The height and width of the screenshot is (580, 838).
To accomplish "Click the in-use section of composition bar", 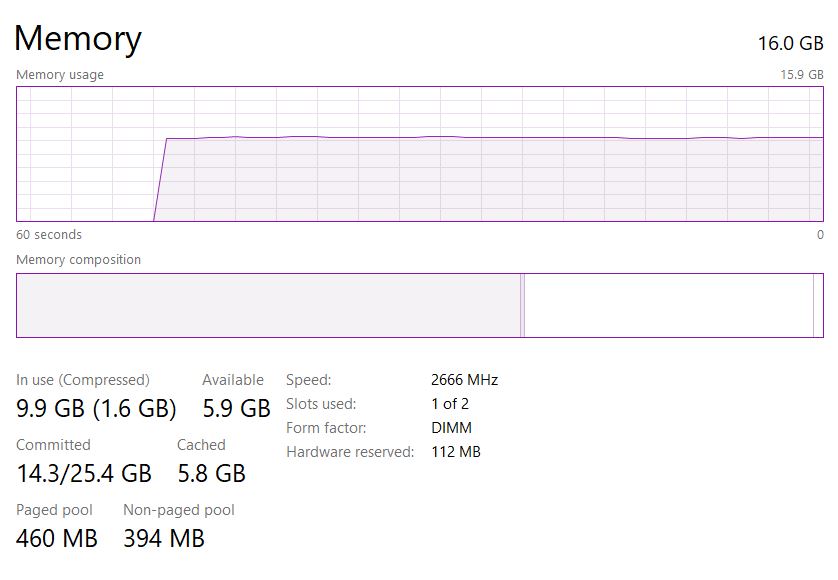I will pyautogui.click(x=268, y=306).
